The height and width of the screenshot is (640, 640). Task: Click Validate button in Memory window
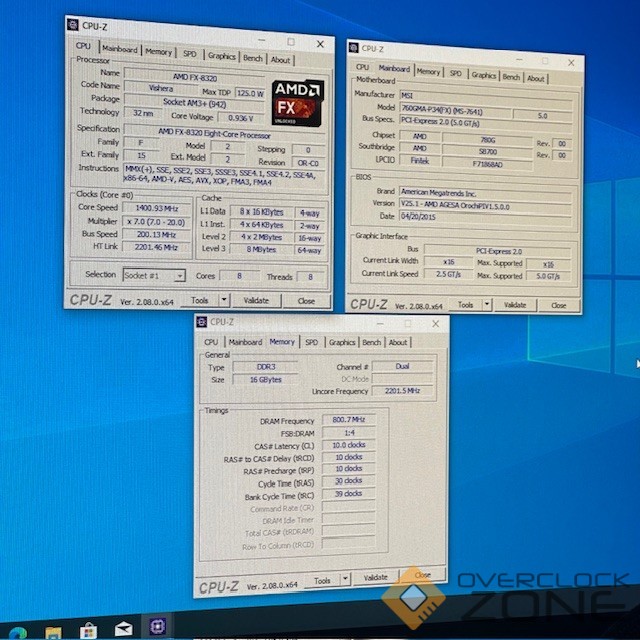point(376,577)
